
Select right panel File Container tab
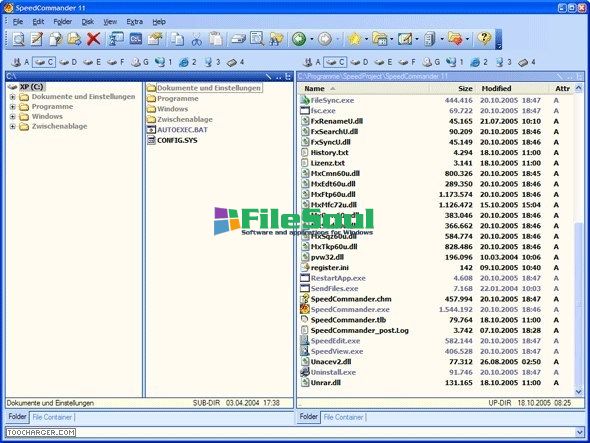tap(344, 417)
